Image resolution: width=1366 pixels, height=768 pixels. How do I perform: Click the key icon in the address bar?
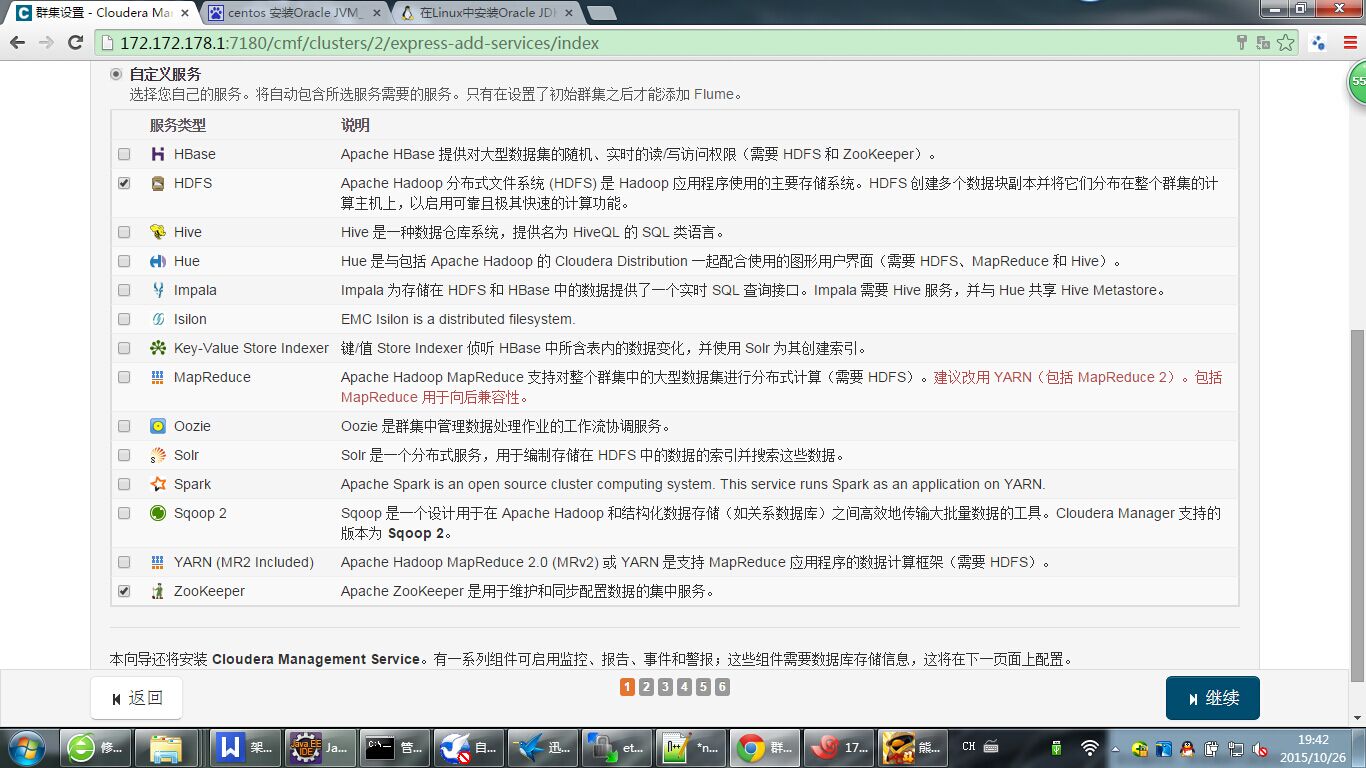click(x=1242, y=43)
